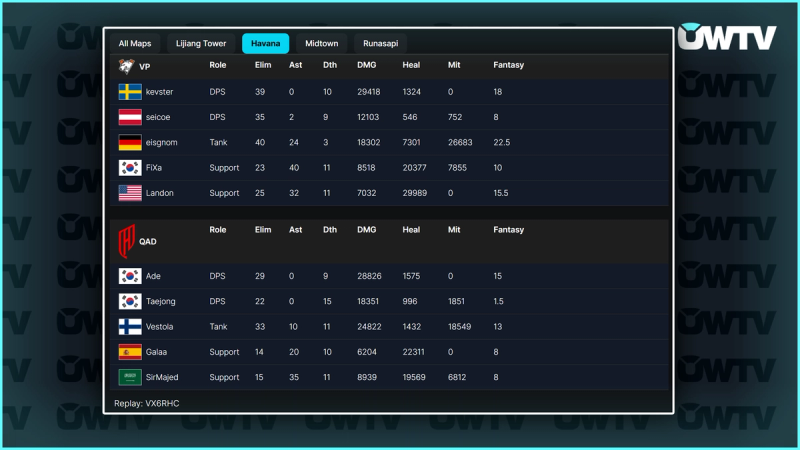Open player Ade's profile
Image resolution: width=800 pixels, height=450 pixels.
(x=153, y=276)
